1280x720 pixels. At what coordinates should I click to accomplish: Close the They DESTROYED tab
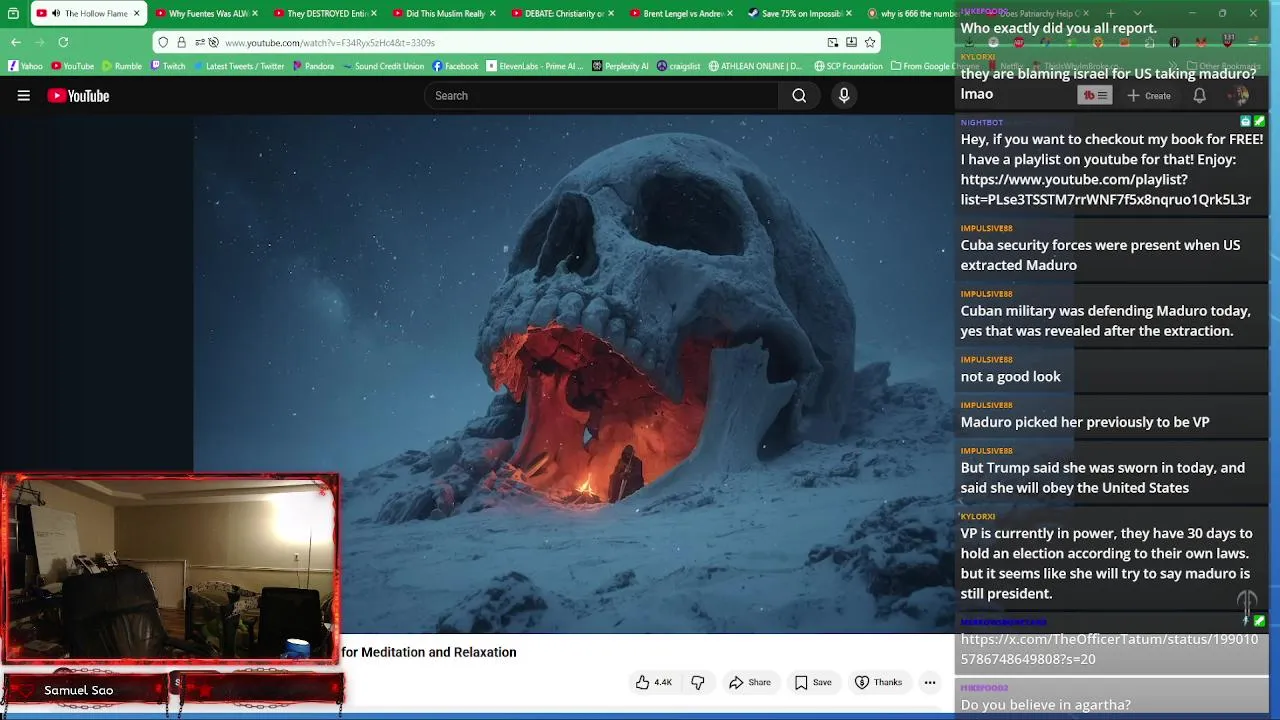[374, 13]
